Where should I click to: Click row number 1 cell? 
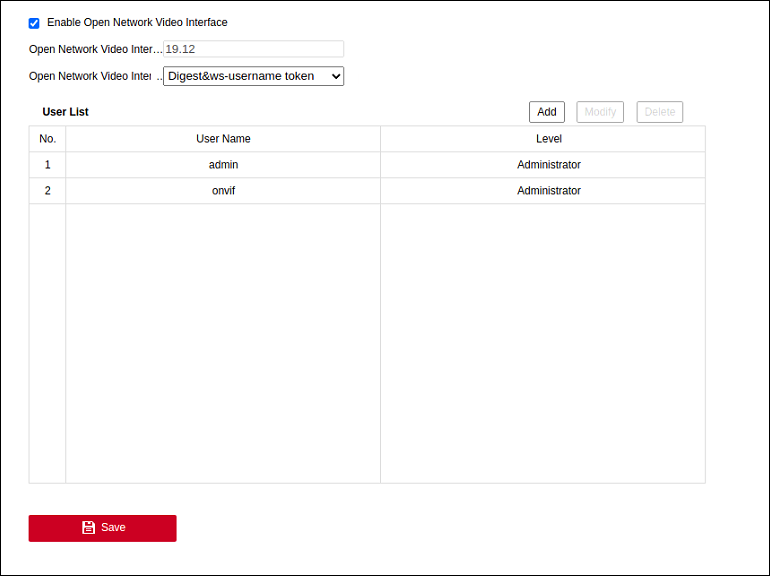click(47, 165)
